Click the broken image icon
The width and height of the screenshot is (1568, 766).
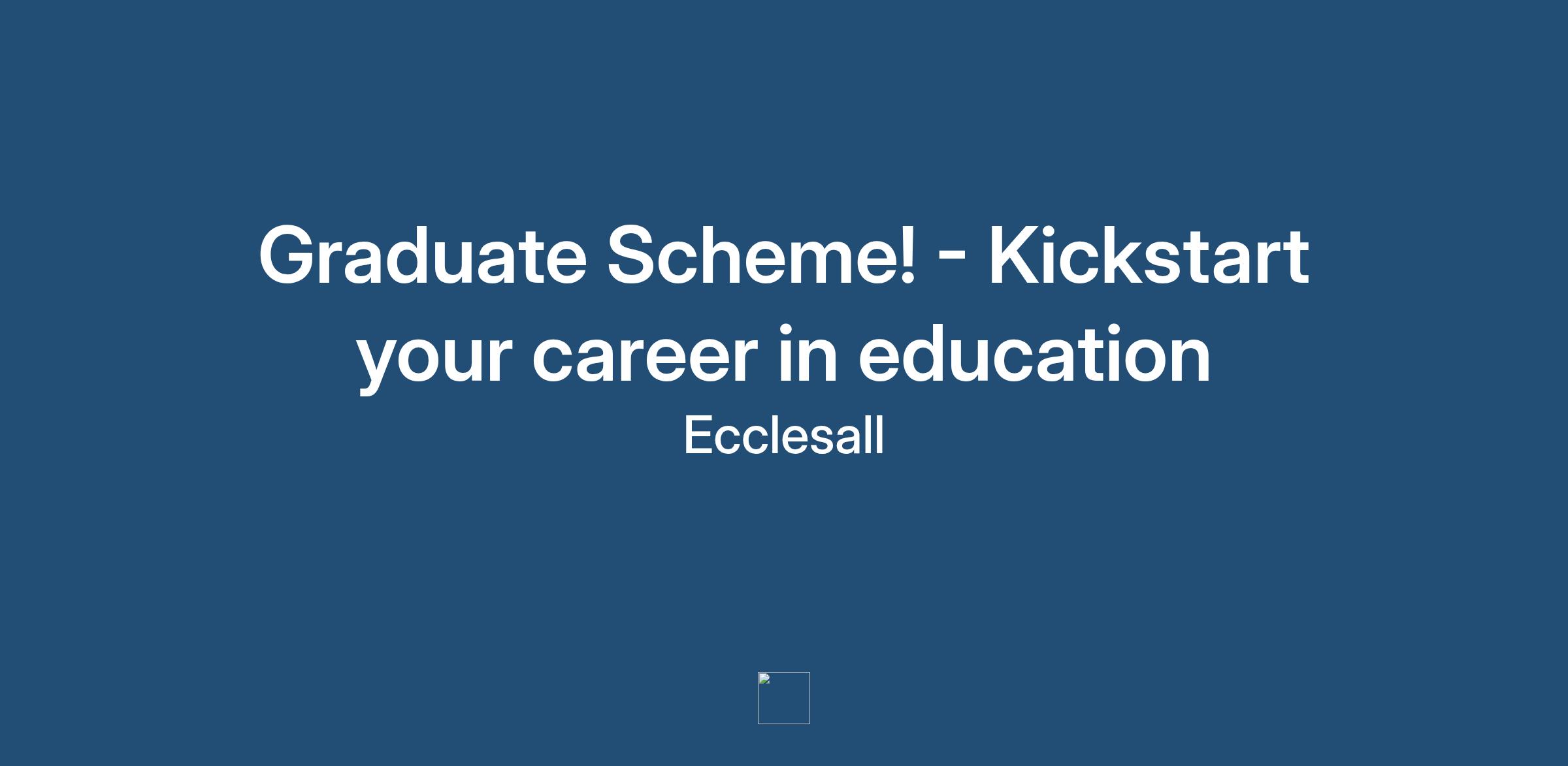click(764, 679)
